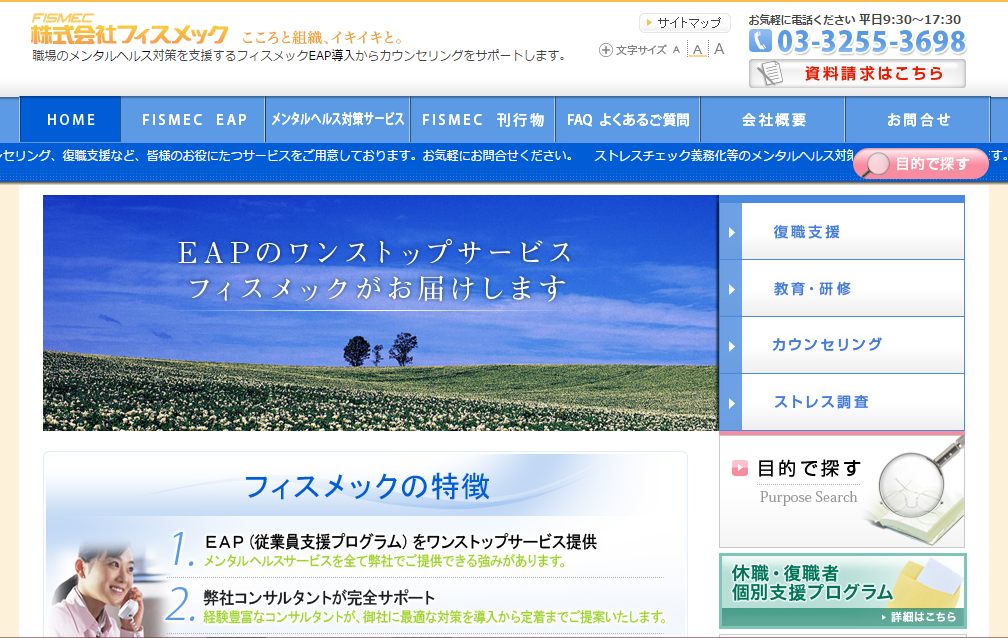1008x638 pixels.
Task: Click the document icon on 資料請求 button
Action: click(770, 74)
